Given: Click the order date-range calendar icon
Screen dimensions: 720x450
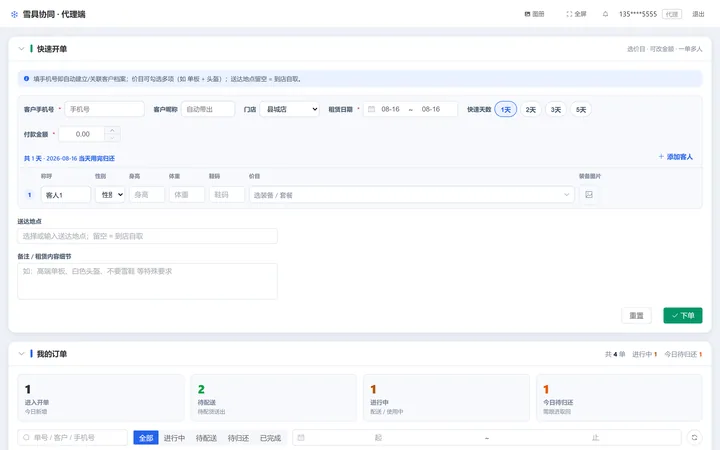Looking at the screenshot, I should pyautogui.click(x=301, y=438).
